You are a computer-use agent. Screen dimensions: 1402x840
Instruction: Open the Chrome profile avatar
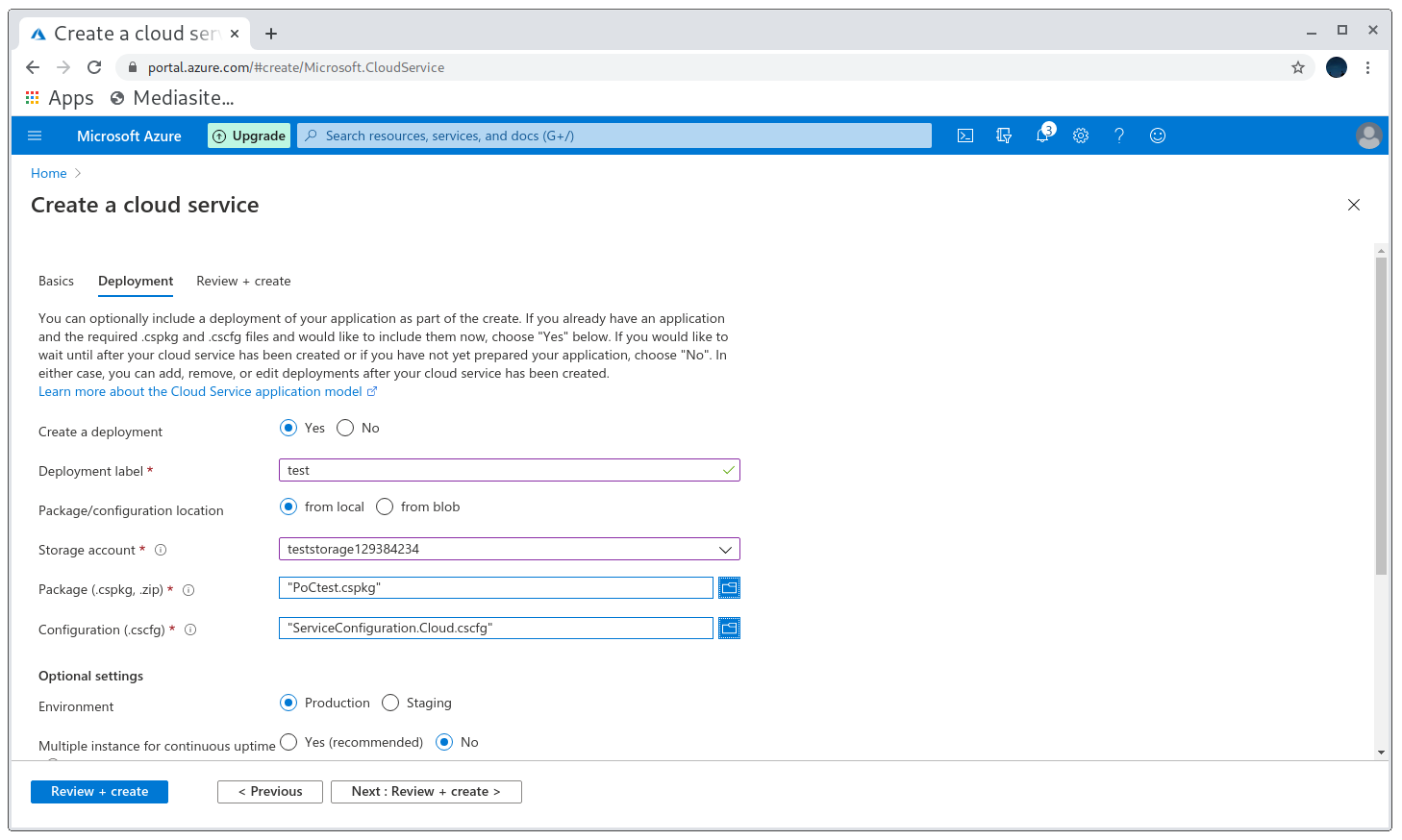point(1337,67)
